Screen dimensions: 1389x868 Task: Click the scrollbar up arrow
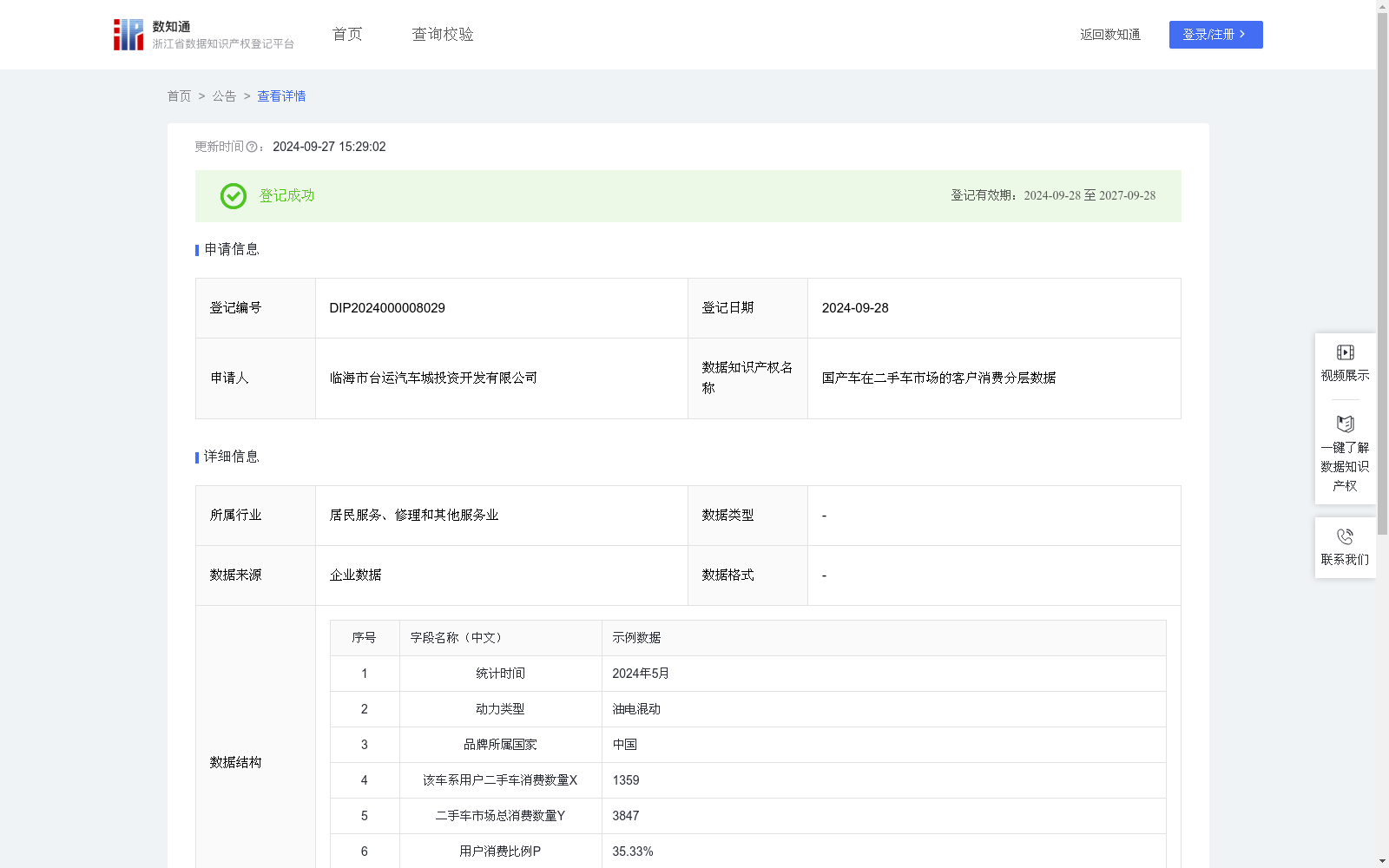1382,6
